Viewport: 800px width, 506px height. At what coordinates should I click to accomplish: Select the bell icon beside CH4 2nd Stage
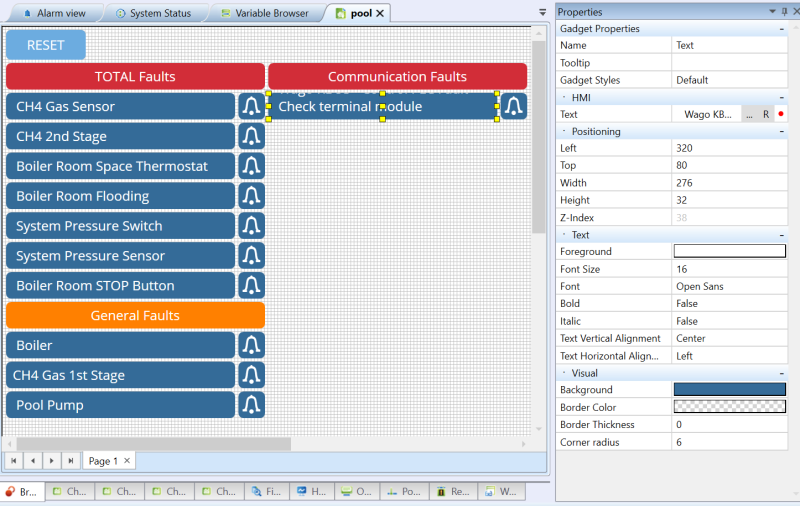click(252, 136)
